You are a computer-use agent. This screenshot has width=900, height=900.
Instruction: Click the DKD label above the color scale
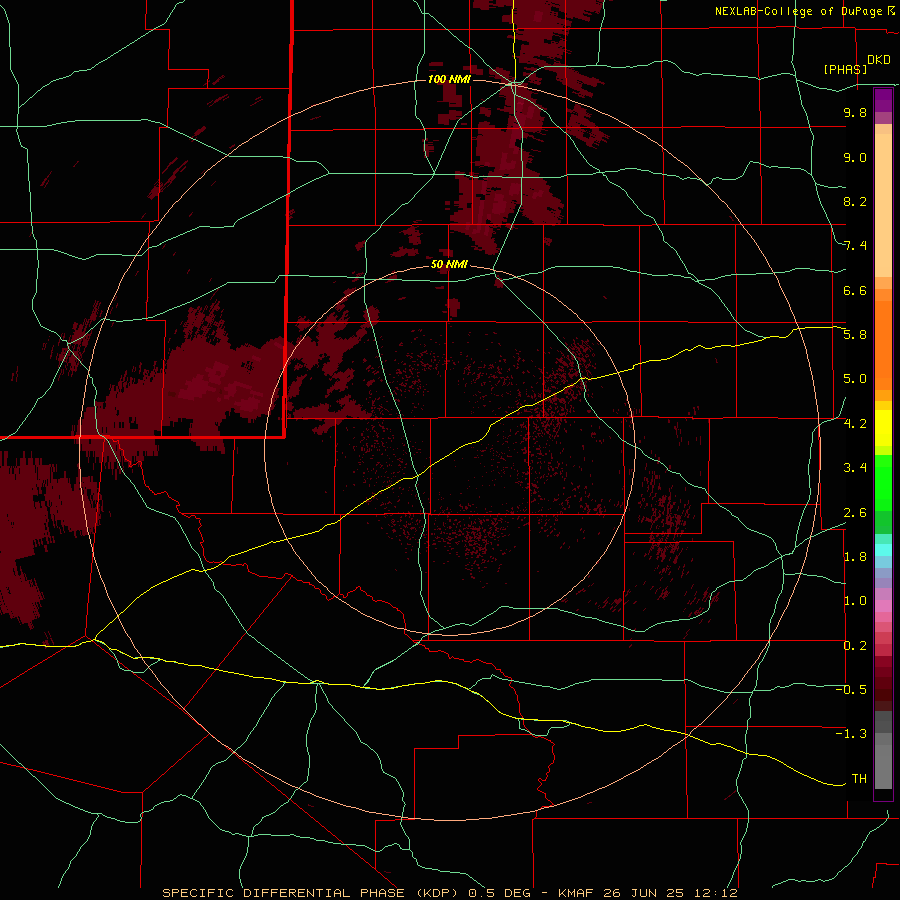879,60
